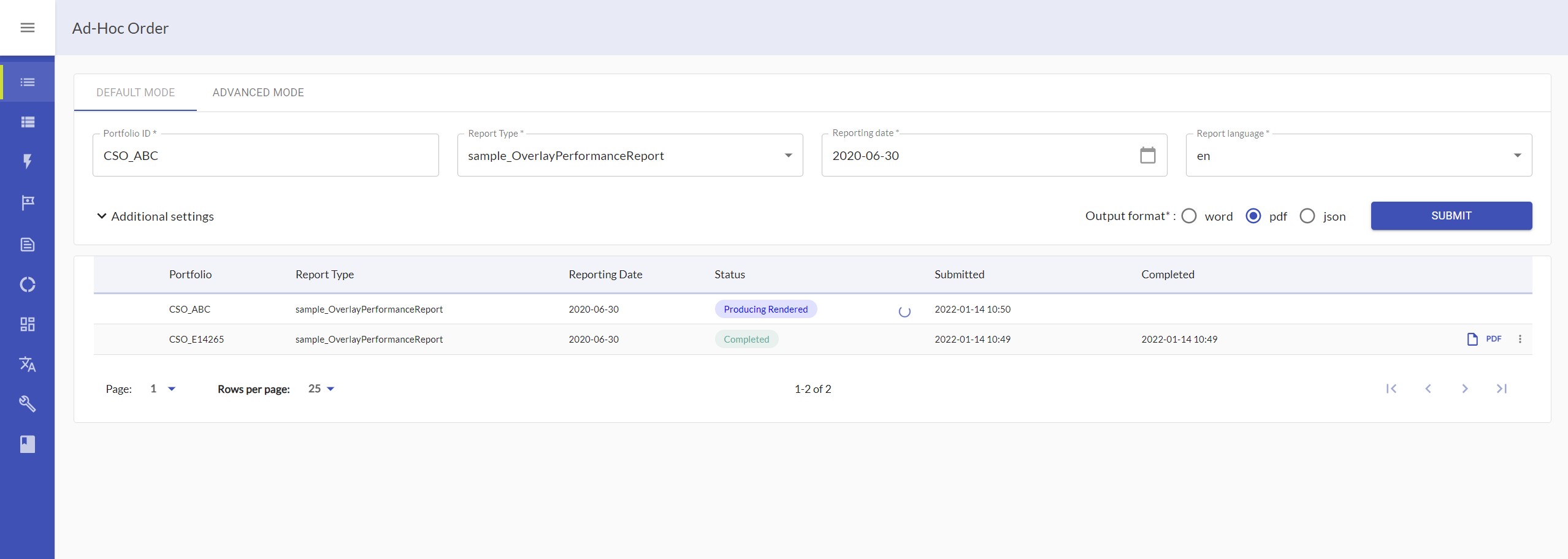Switch to Default Mode tab
The width and height of the screenshot is (1568, 559).
tap(136, 93)
